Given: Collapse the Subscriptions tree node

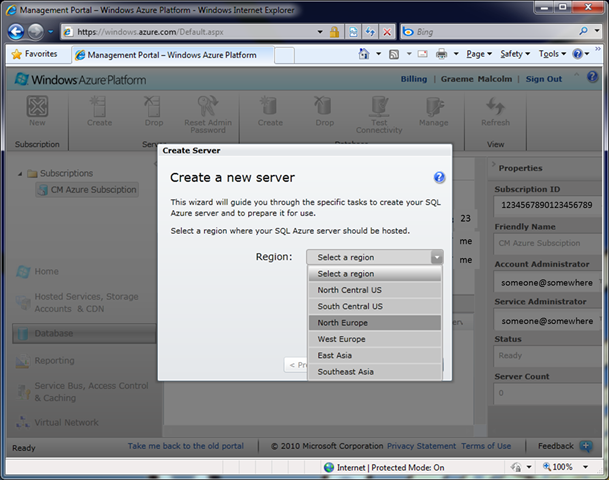Looking at the screenshot, I should tap(20, 174).
